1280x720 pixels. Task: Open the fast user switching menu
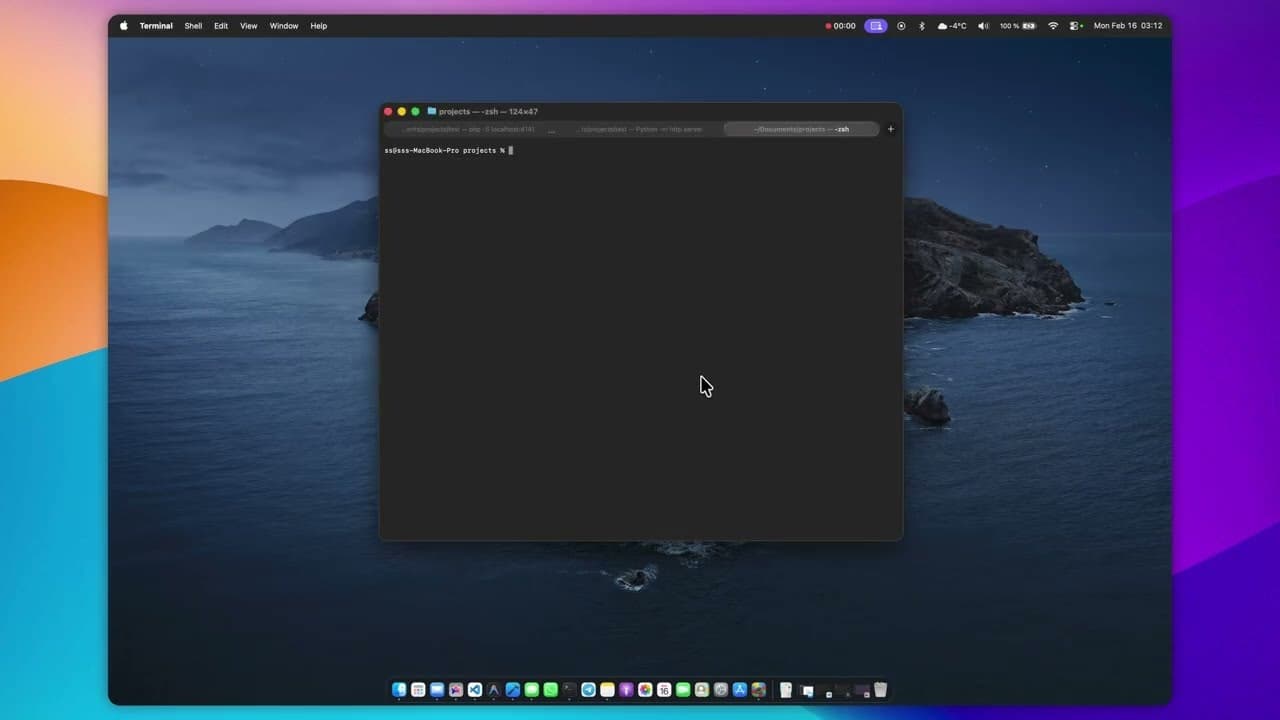tap(1074, 26)
